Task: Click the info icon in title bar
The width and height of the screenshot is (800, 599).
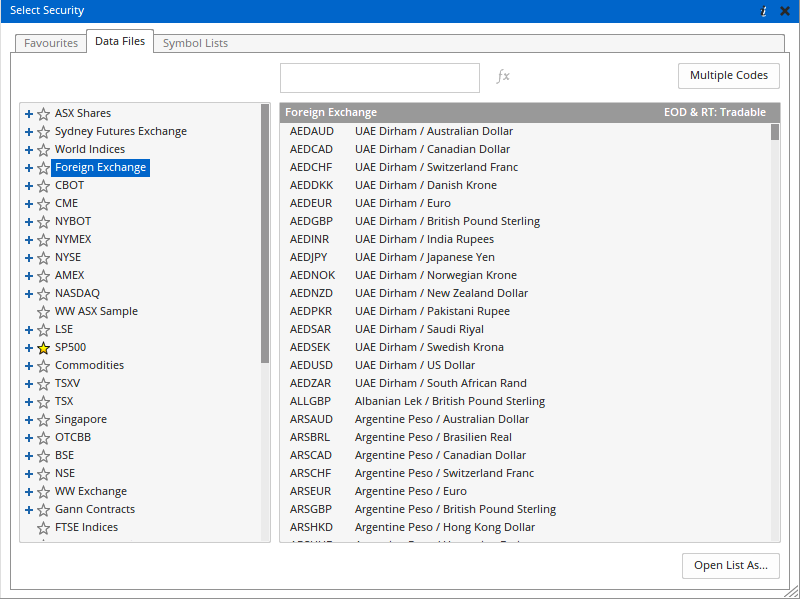Action: (763, 11)
